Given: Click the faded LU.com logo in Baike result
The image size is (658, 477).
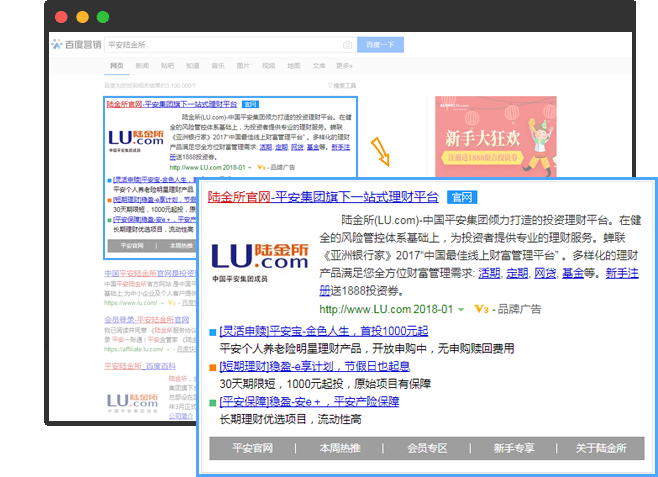Looking at the screenshot, I should point(133,402).
